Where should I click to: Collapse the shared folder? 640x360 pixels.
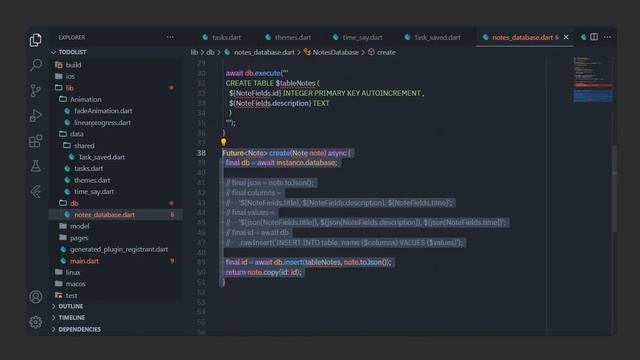click(84, 145)
